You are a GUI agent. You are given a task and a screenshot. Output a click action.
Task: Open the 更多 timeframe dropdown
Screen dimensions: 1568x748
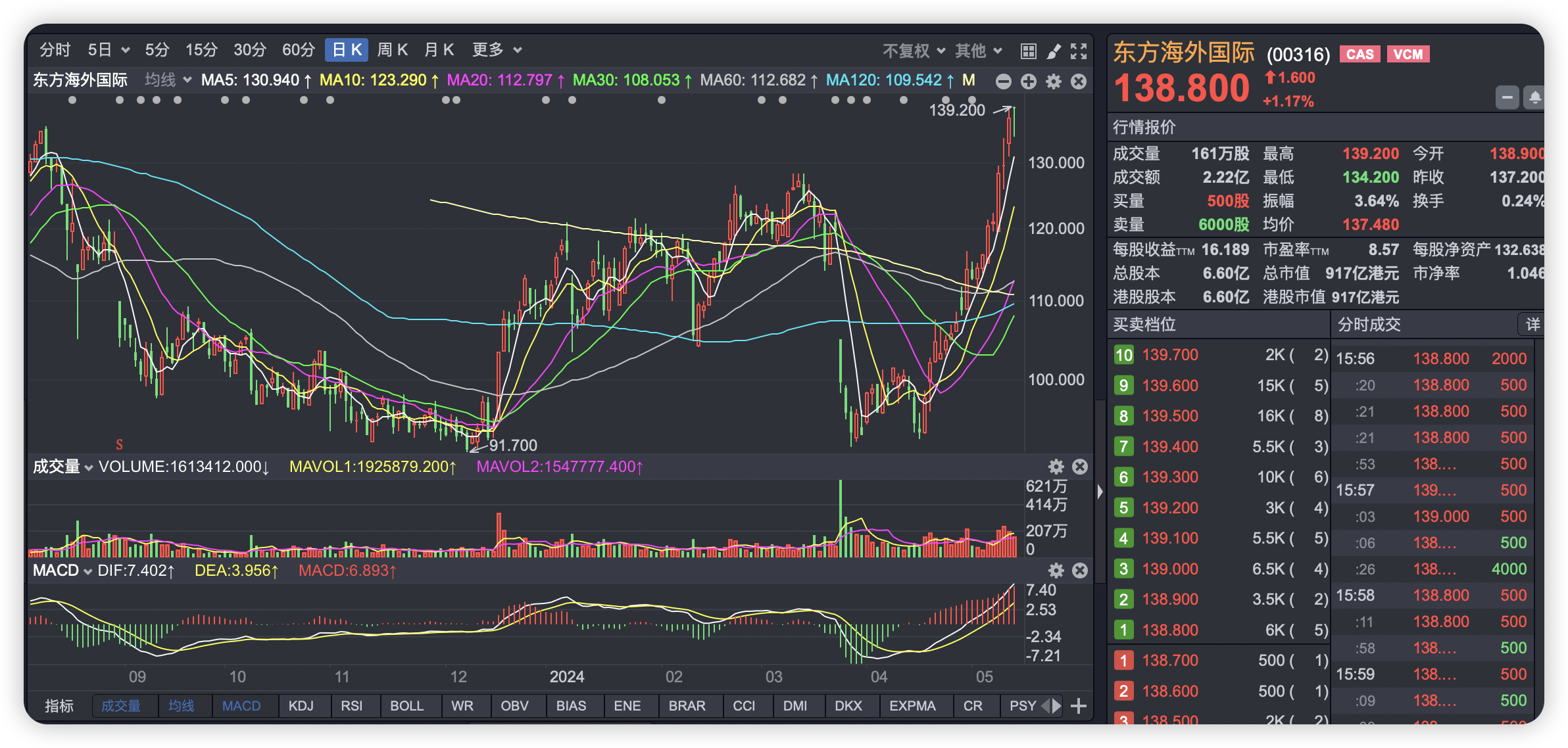(x=497, y=50)
